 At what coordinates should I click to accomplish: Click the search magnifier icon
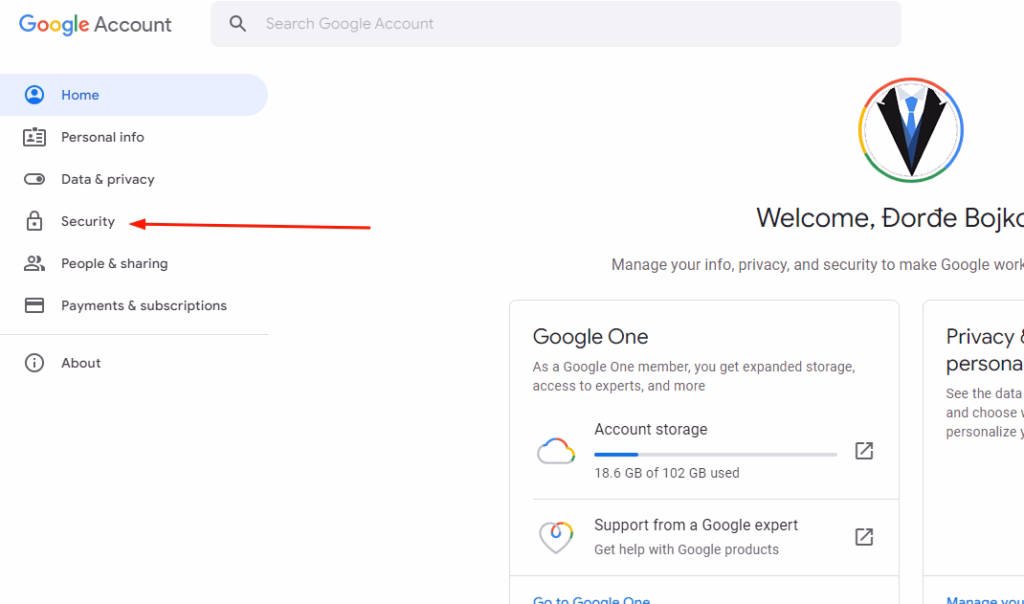[238, 24]
